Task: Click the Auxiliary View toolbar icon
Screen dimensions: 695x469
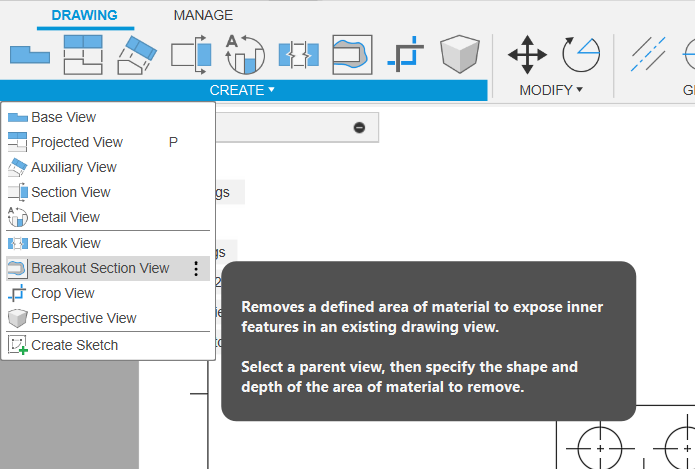Action: (x=137, y=55)
